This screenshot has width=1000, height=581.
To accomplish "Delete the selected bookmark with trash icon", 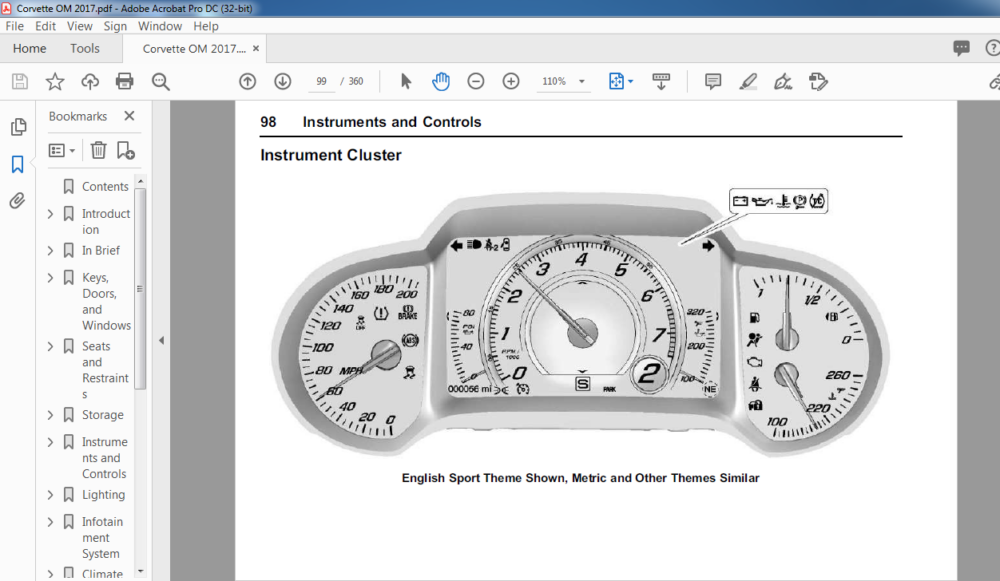I will [98, 151].
